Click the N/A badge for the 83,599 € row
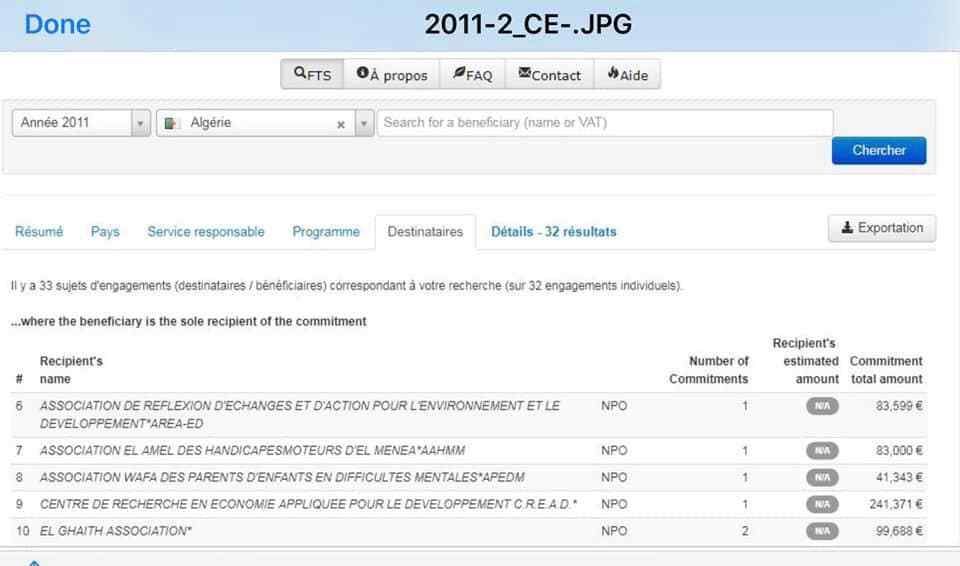The height and width of the screenshot is (566, 960). coord(822,406)
